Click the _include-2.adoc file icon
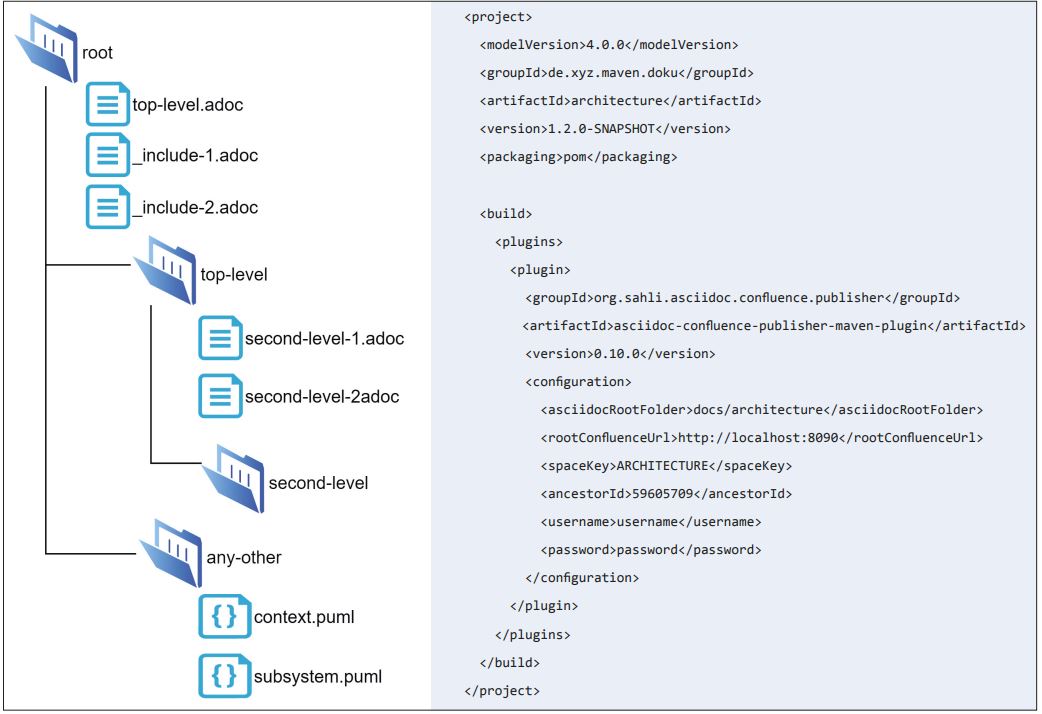This screenshot has width=1042, height=714. [107, 206]
